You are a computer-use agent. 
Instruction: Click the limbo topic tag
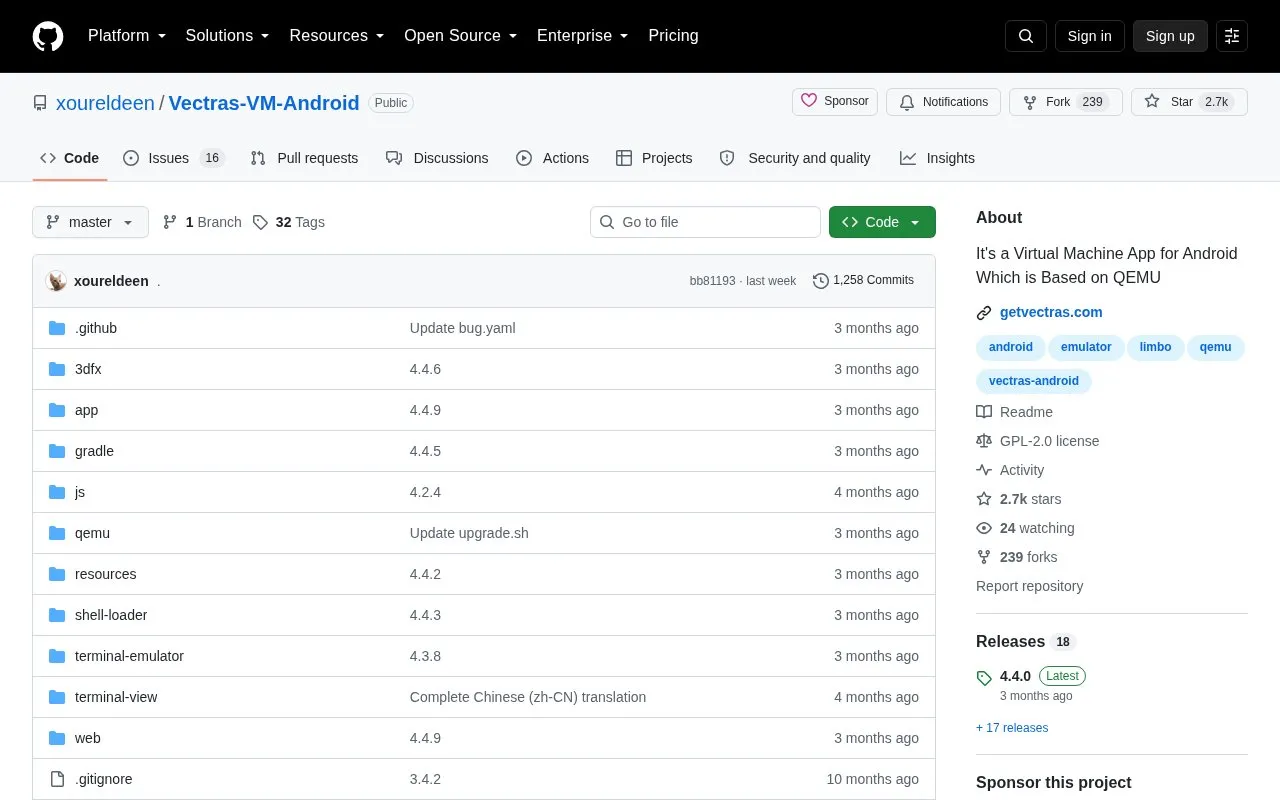pyautogui.click(x=1155, y=347)
